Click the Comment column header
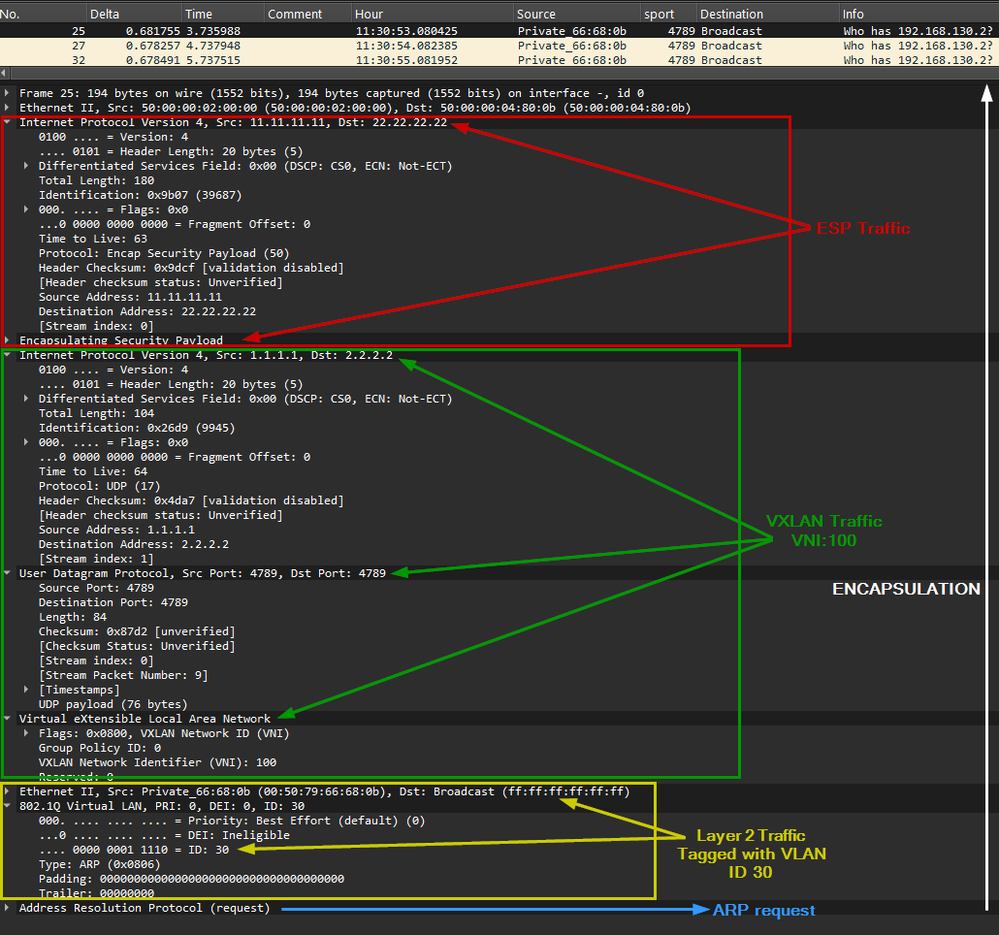999x935 pixels. pos(308,14)
